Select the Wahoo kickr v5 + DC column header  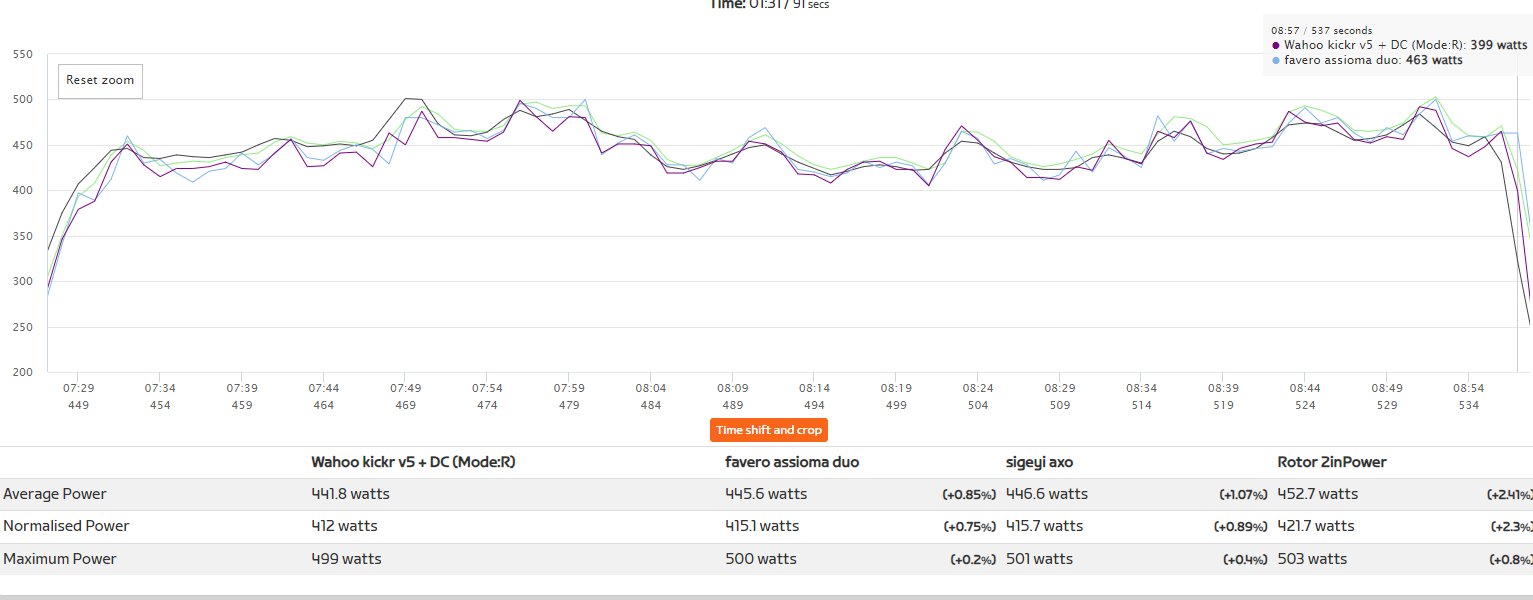click(413, 462)
